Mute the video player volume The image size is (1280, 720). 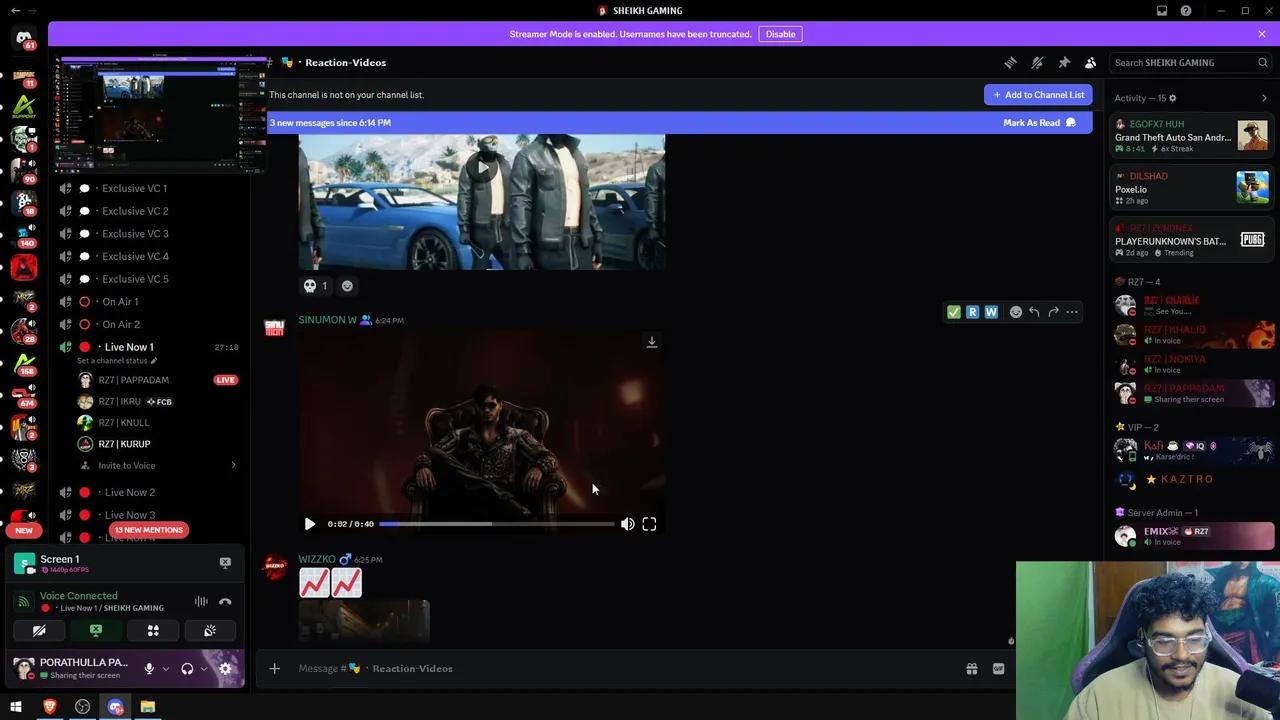coord(627,524)
